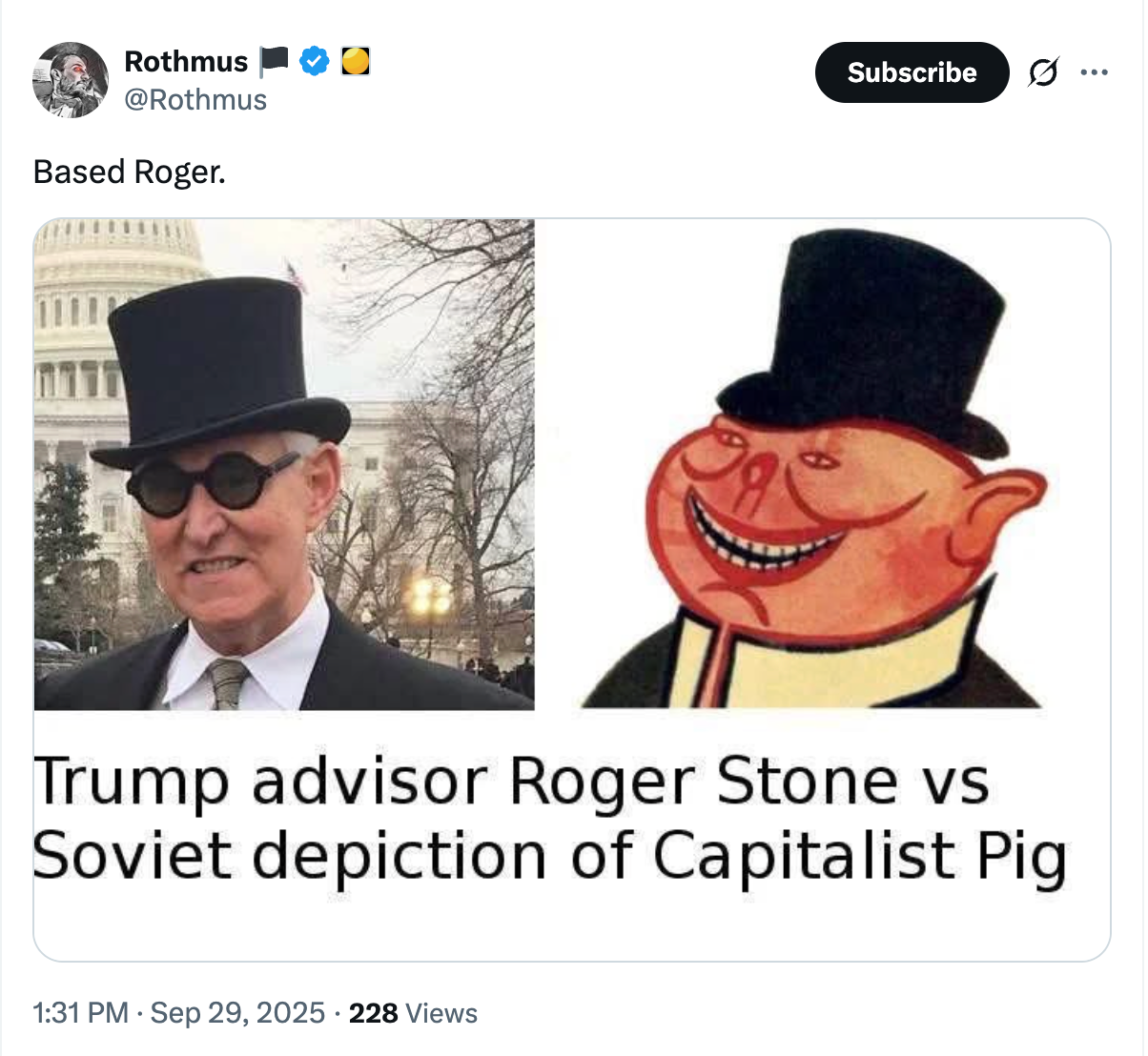
Task: Click the 228 Views count
Action: (x=413, y=1012)
